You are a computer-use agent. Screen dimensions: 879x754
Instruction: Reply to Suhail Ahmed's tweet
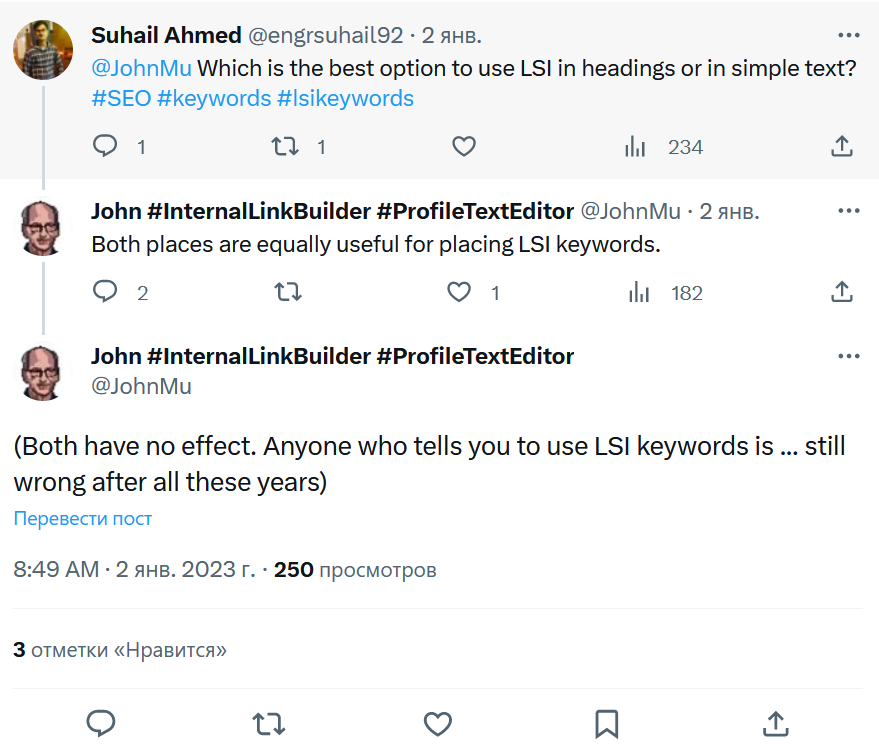[106, 147]
